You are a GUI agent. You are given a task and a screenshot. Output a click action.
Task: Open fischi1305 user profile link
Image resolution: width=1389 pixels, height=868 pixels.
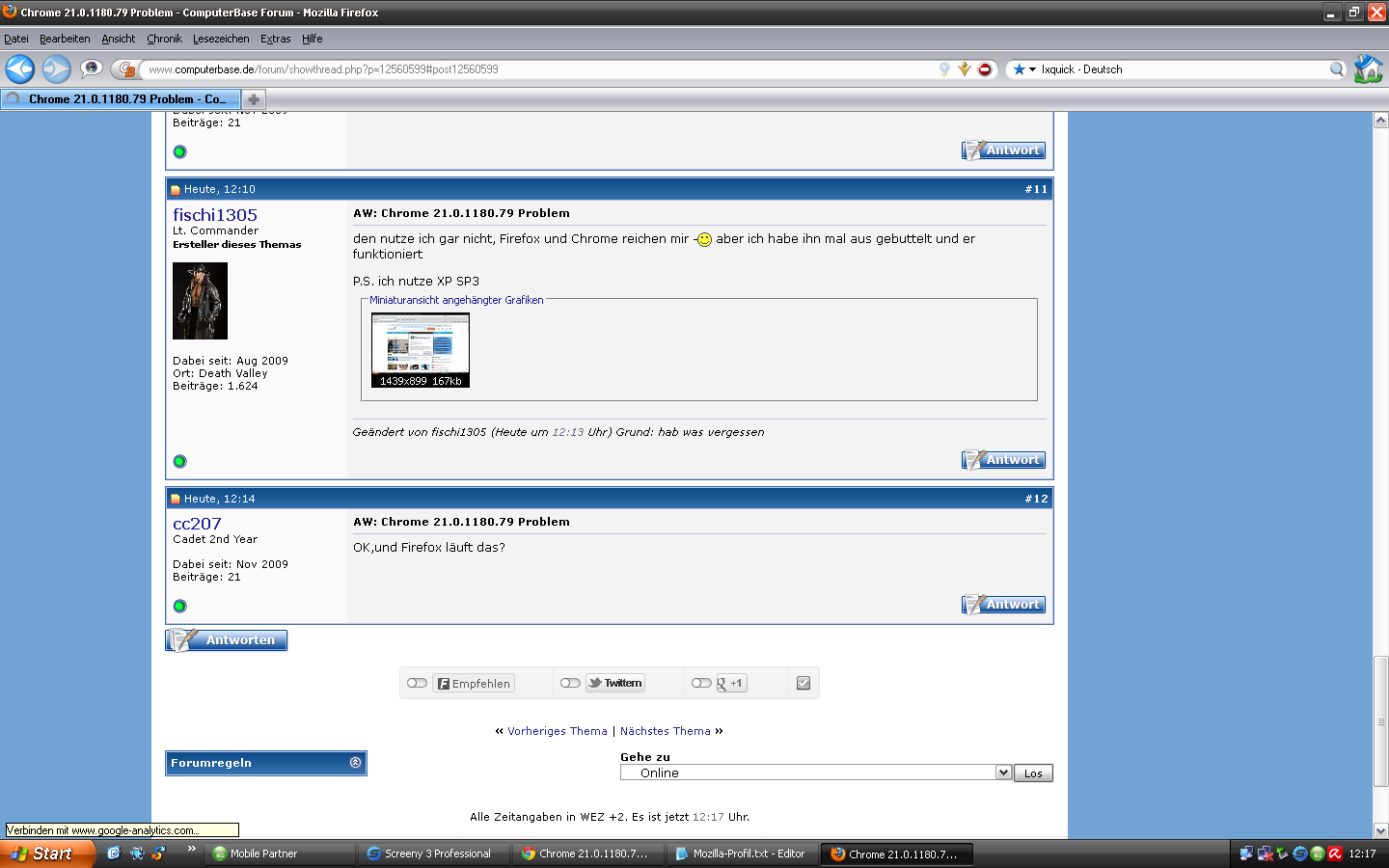coord(215,215)
